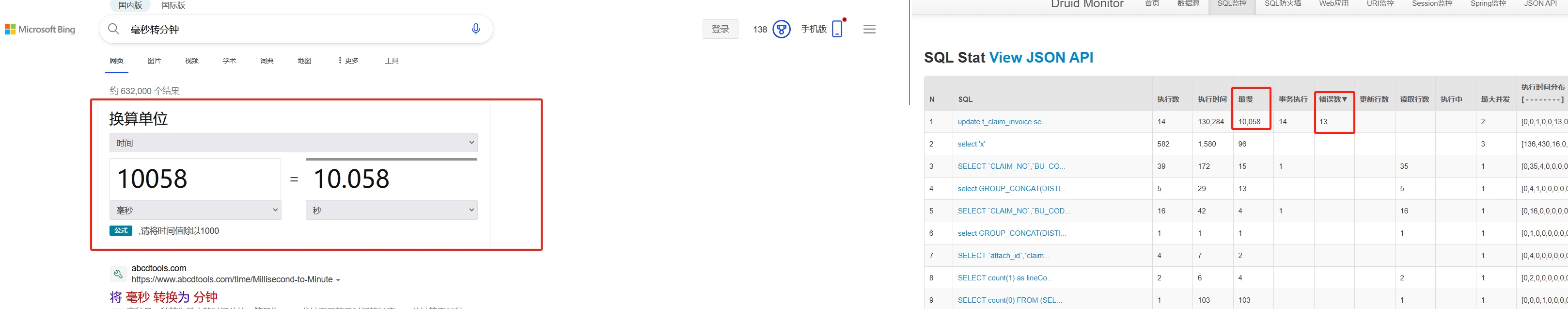The height and width of the screenshot is (309, 1568).
Task: Open the 秒 target unit dropdown
Action: click(x=392, y=210)
